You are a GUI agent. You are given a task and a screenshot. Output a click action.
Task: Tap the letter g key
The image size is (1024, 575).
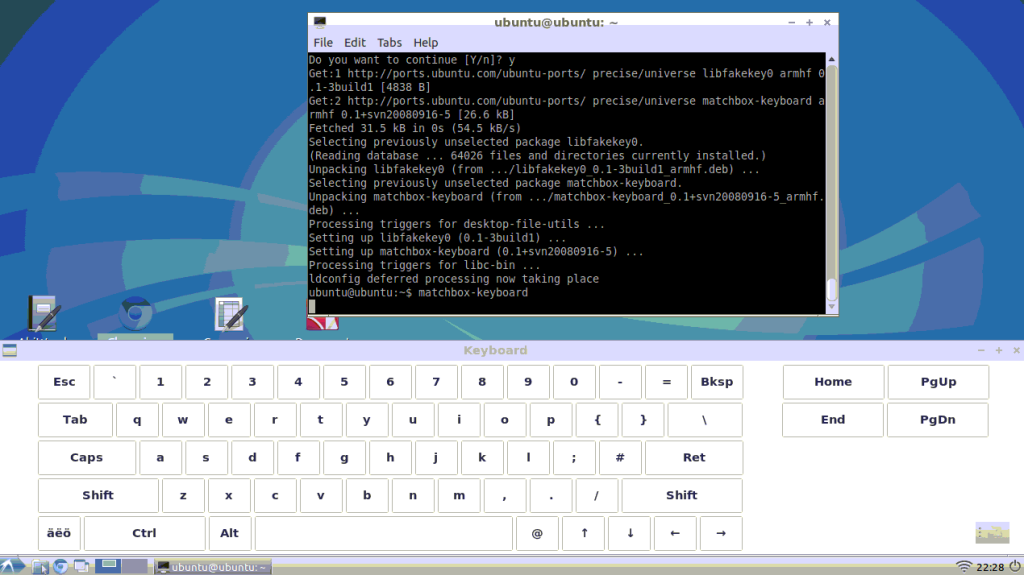(344, 457)
